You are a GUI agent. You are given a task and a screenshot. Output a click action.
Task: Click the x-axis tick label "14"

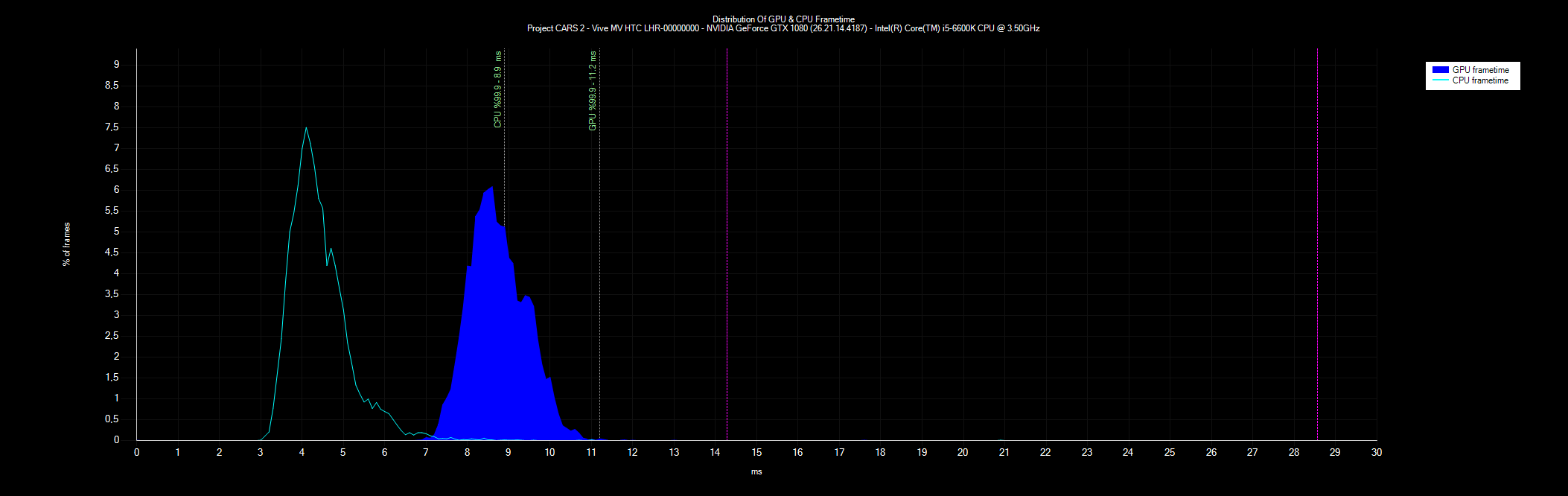click(715, 452)
